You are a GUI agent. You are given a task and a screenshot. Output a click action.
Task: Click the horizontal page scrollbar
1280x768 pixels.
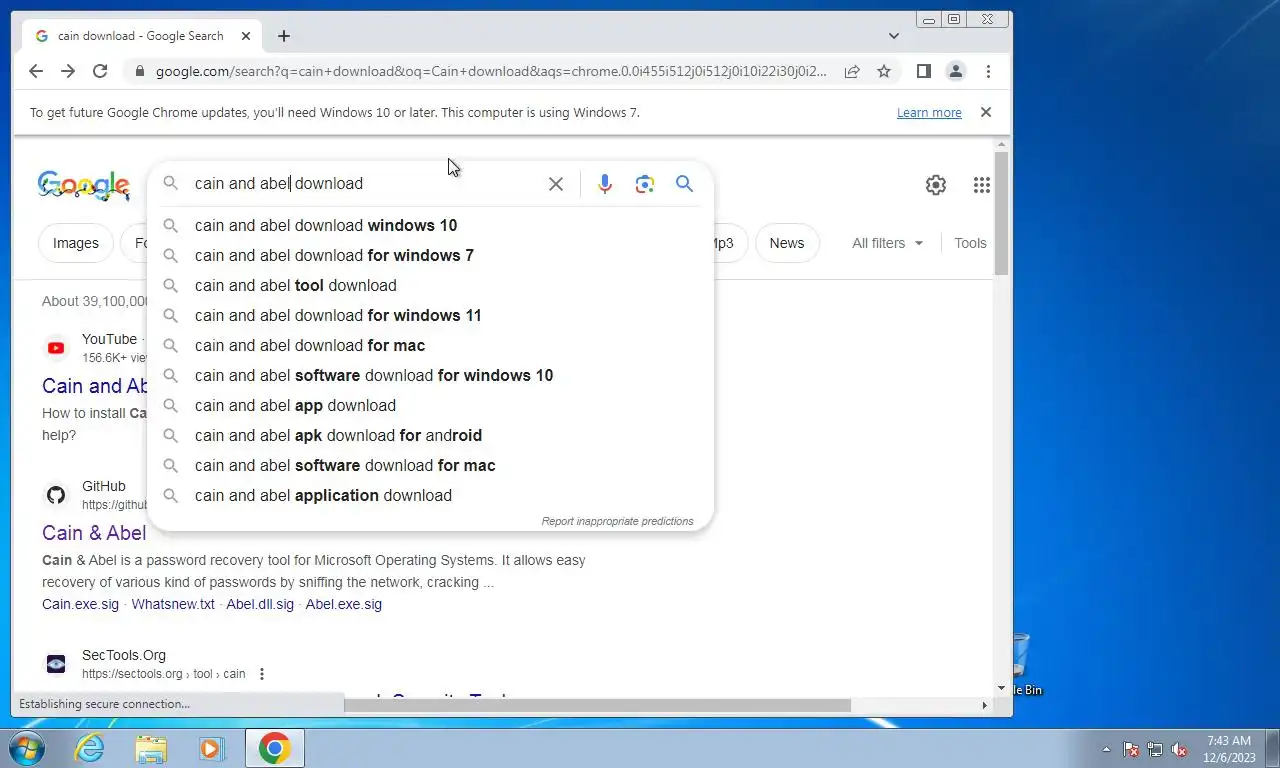click(x=597, y=705)
